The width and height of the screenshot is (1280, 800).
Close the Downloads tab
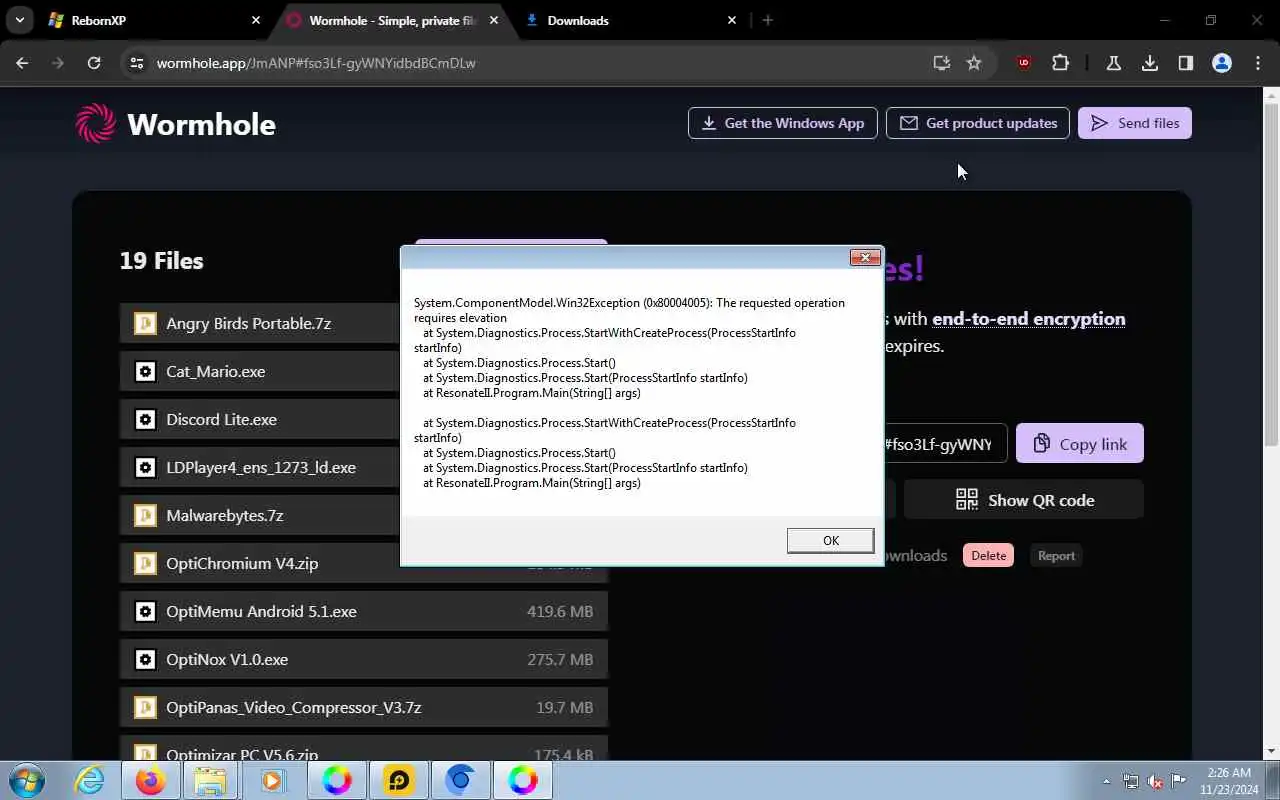(x=732, y=20)
